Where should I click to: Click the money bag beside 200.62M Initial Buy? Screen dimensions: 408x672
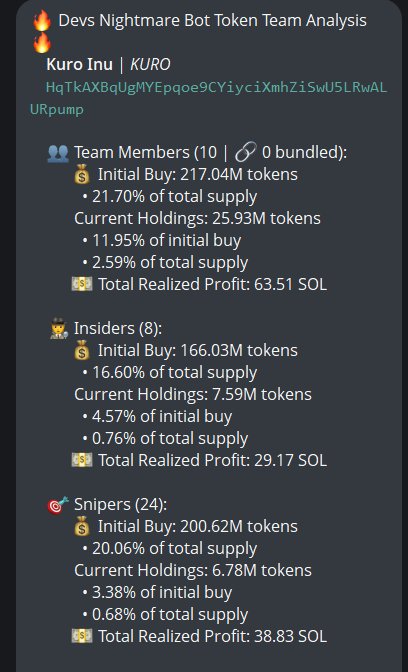point(82,526)
